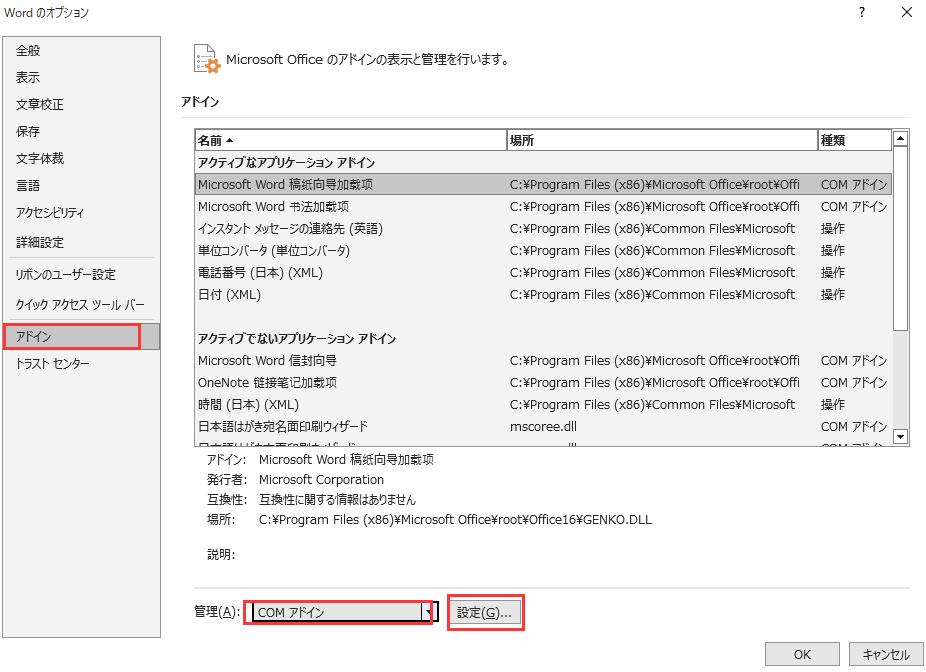Open the COM アドイン combo box
This screenshot has width=926, height=672.
pos(340,611)
